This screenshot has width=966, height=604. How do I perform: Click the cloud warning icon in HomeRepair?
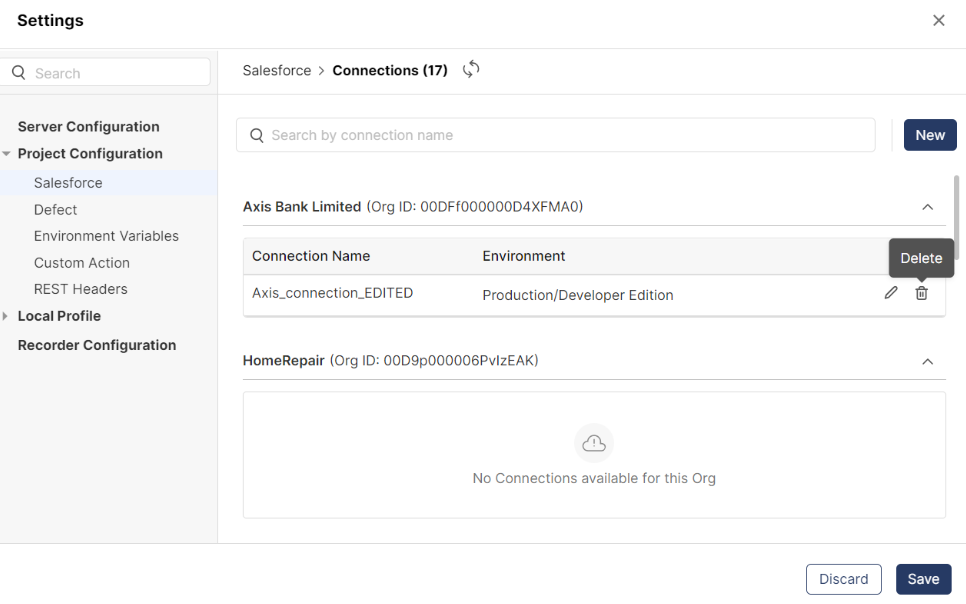click(594, 443)
